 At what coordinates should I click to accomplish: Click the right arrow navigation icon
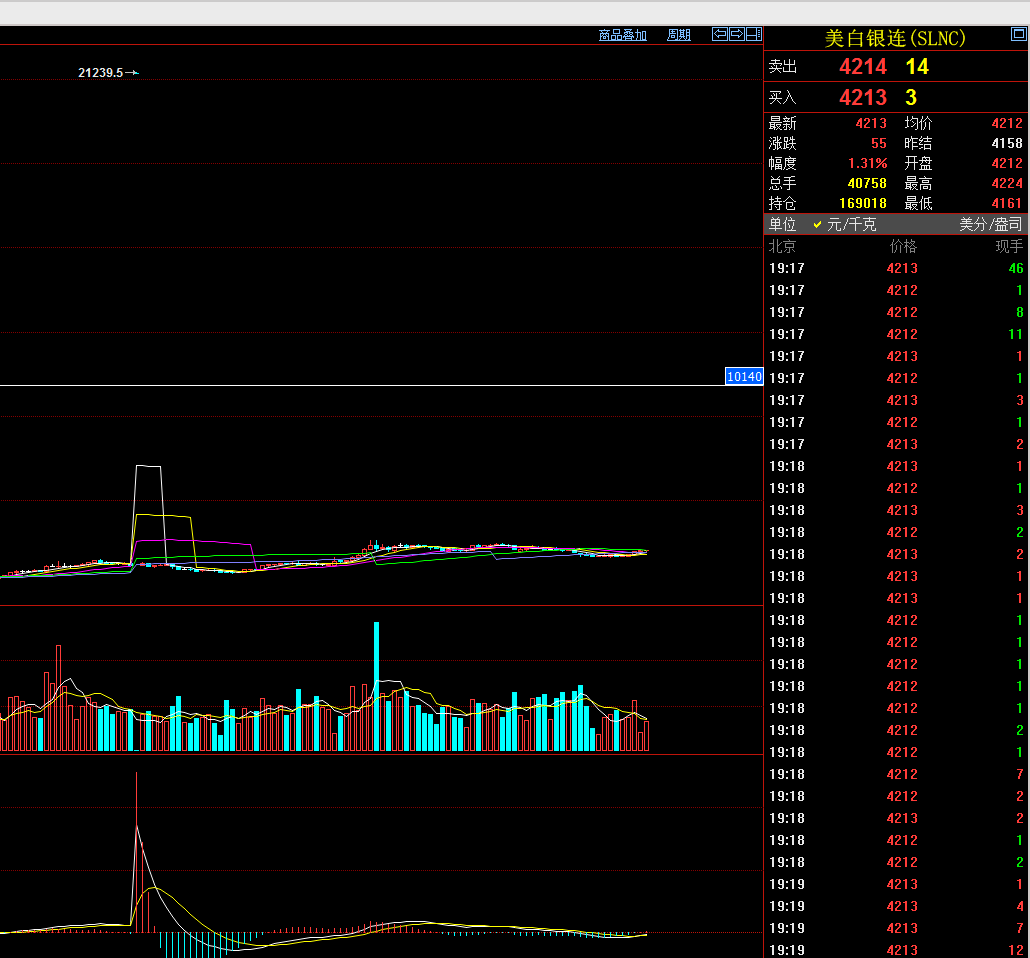(736, 34)
